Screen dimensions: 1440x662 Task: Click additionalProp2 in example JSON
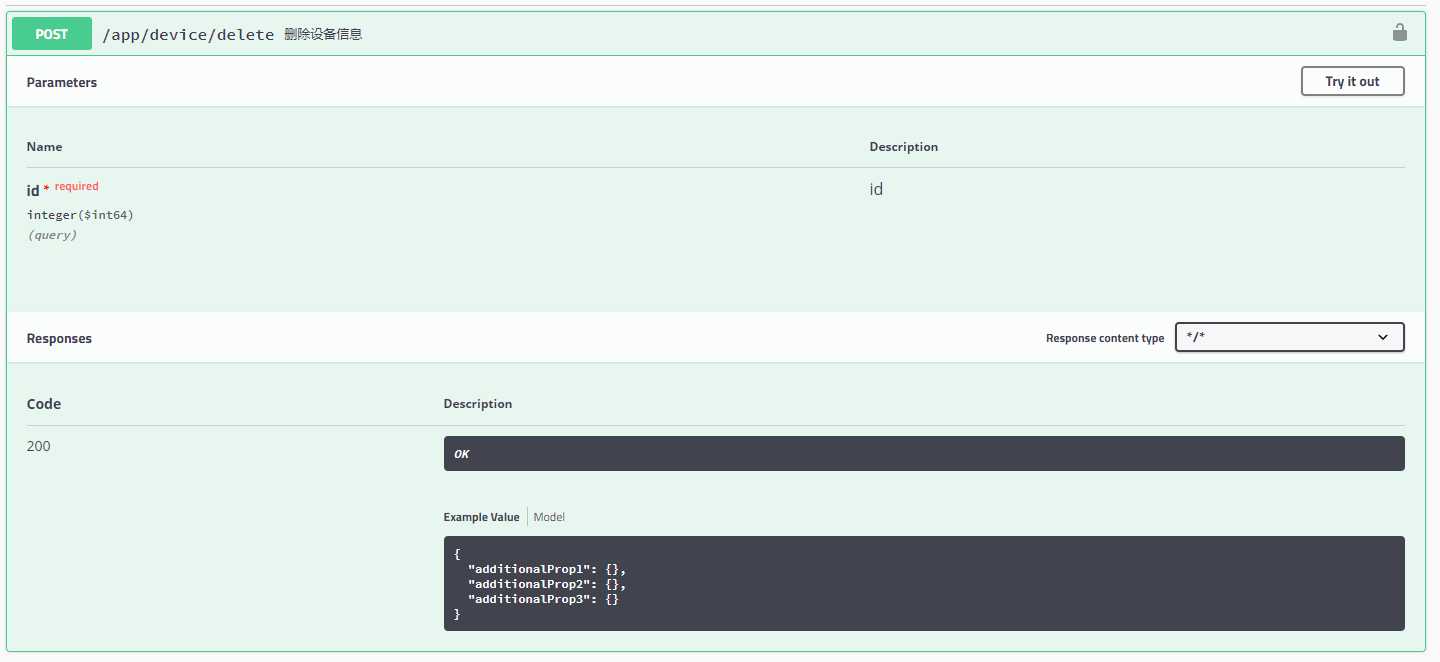click(x=531, y=584)
